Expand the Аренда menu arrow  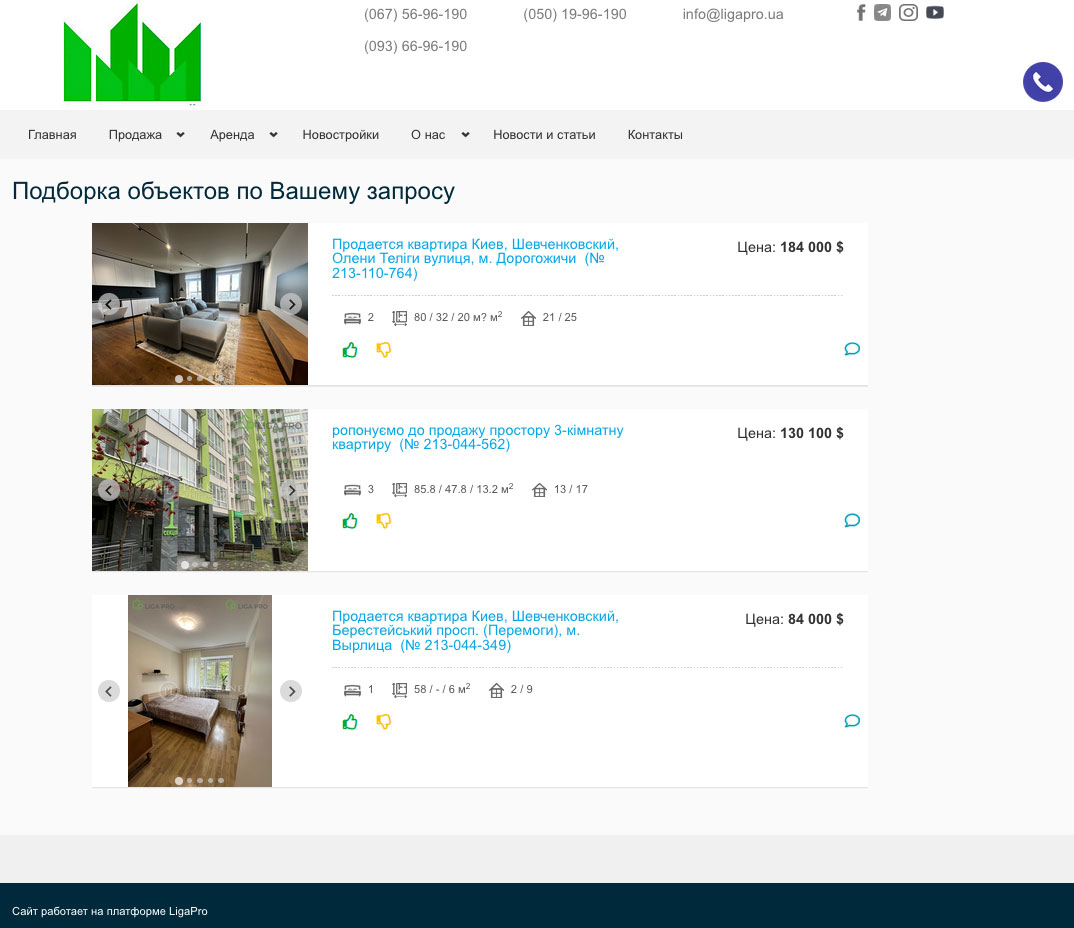[x=273, y=135]
